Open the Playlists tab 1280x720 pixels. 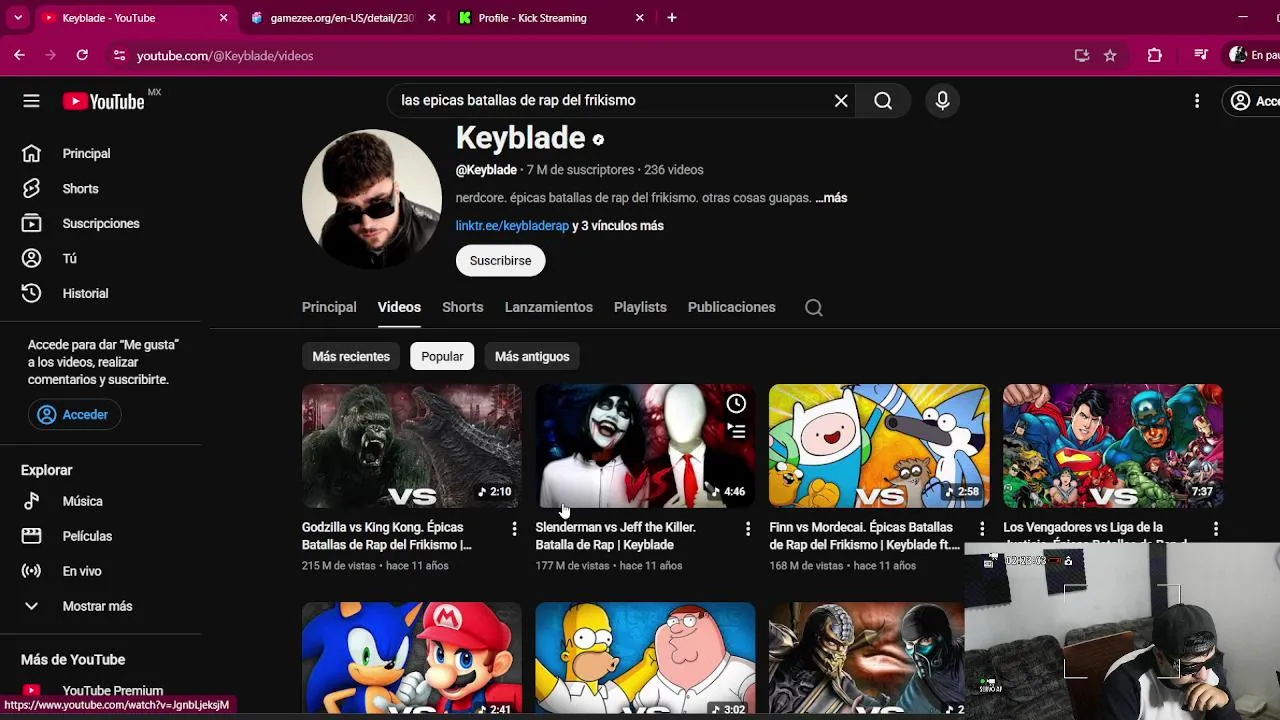click(x=640, y=308)
